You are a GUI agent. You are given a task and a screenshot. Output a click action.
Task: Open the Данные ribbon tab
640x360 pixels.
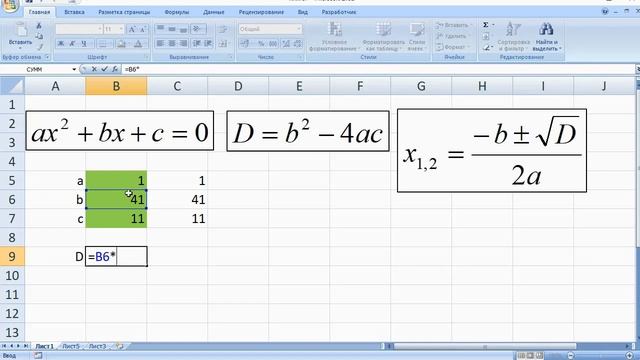214,12
